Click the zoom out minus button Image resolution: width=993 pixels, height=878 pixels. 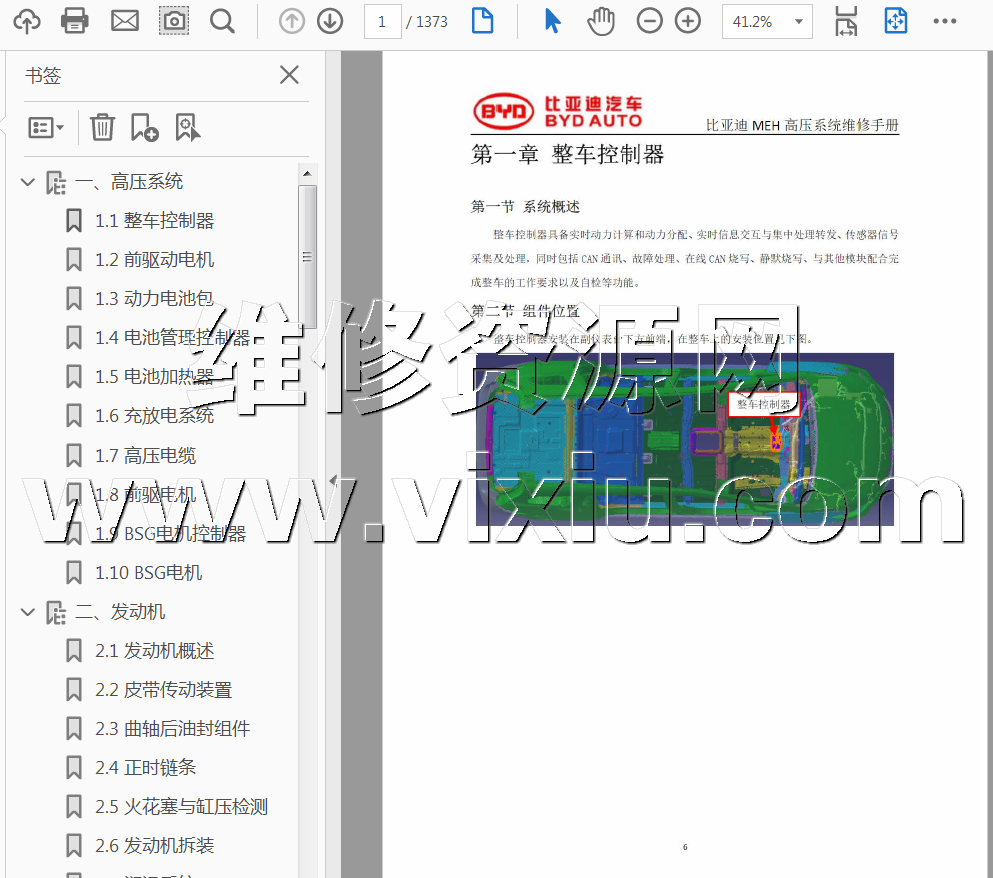click(650, 21)
